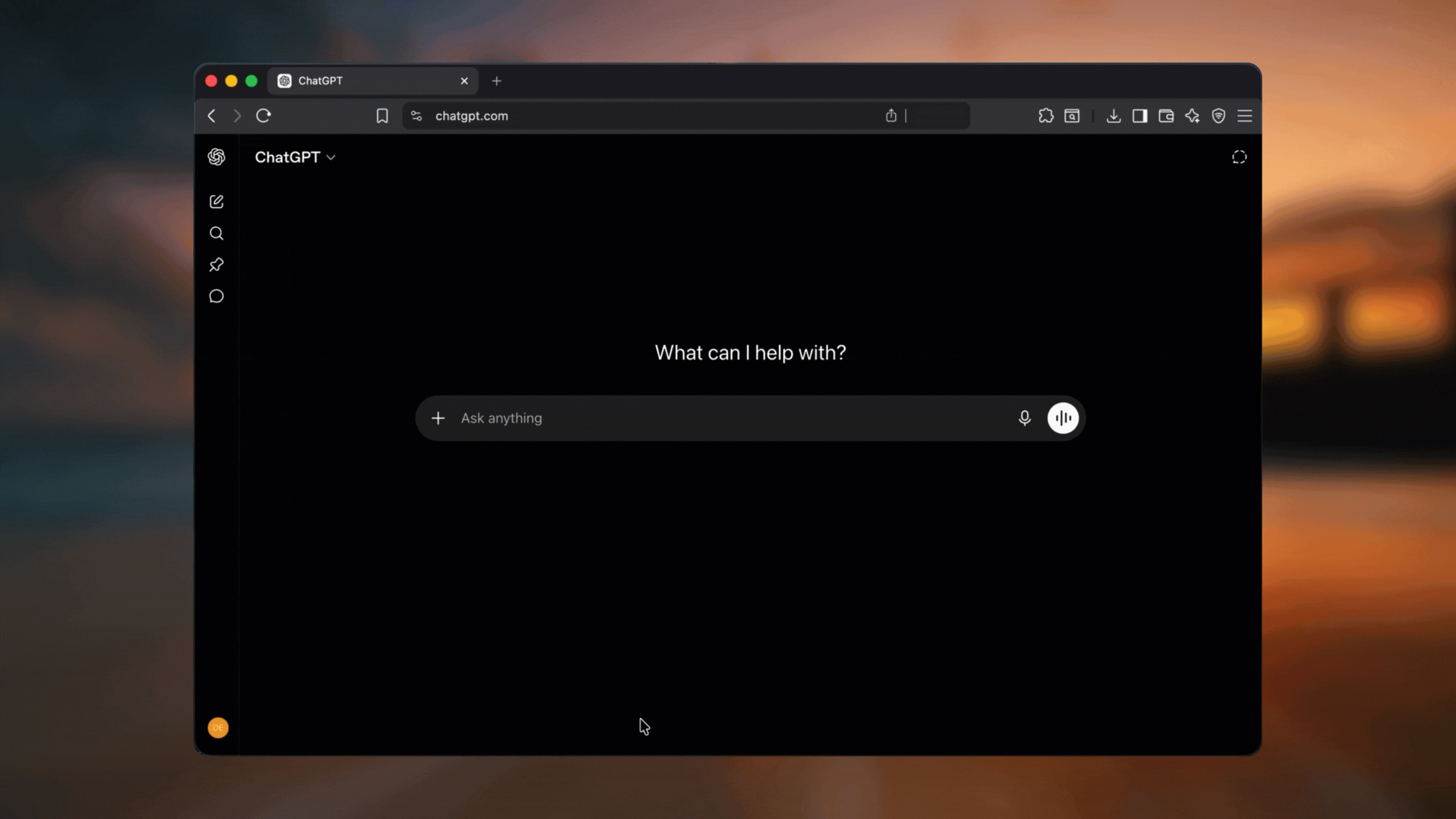Open the browser wallet icon
Screen dimensions: 1456x819
tap(1166, 116)
